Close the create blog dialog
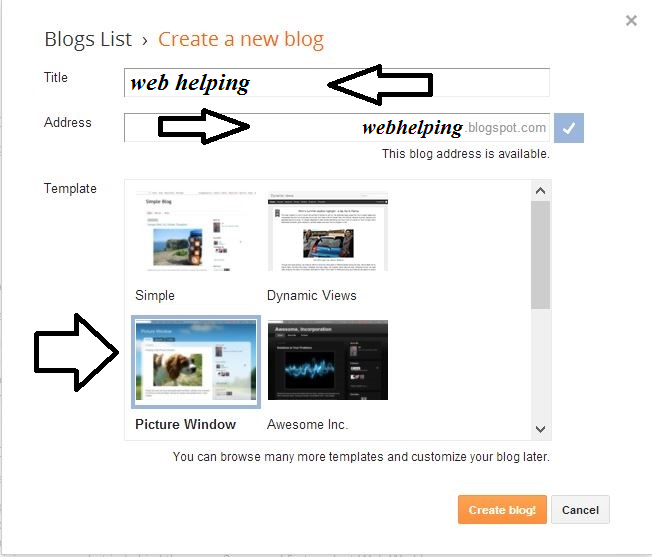652x557 pixels. pyautogui.click(x=631, y=20)
